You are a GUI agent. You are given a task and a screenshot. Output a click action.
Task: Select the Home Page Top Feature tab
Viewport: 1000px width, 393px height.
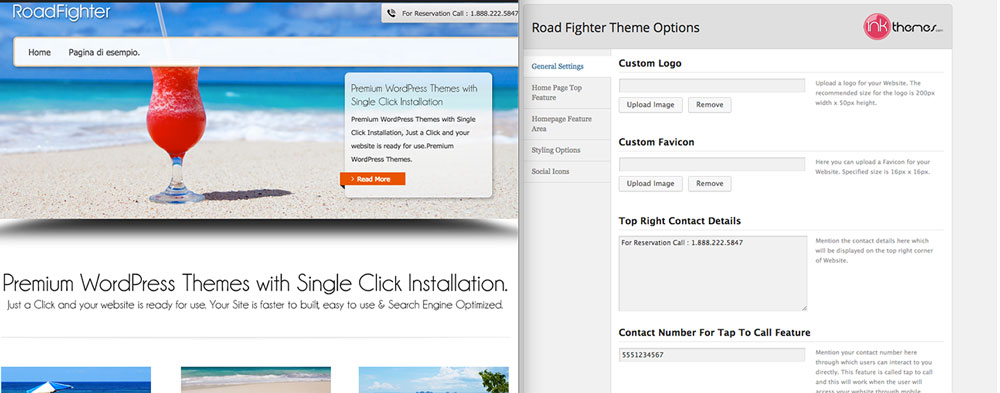(566, 93)
